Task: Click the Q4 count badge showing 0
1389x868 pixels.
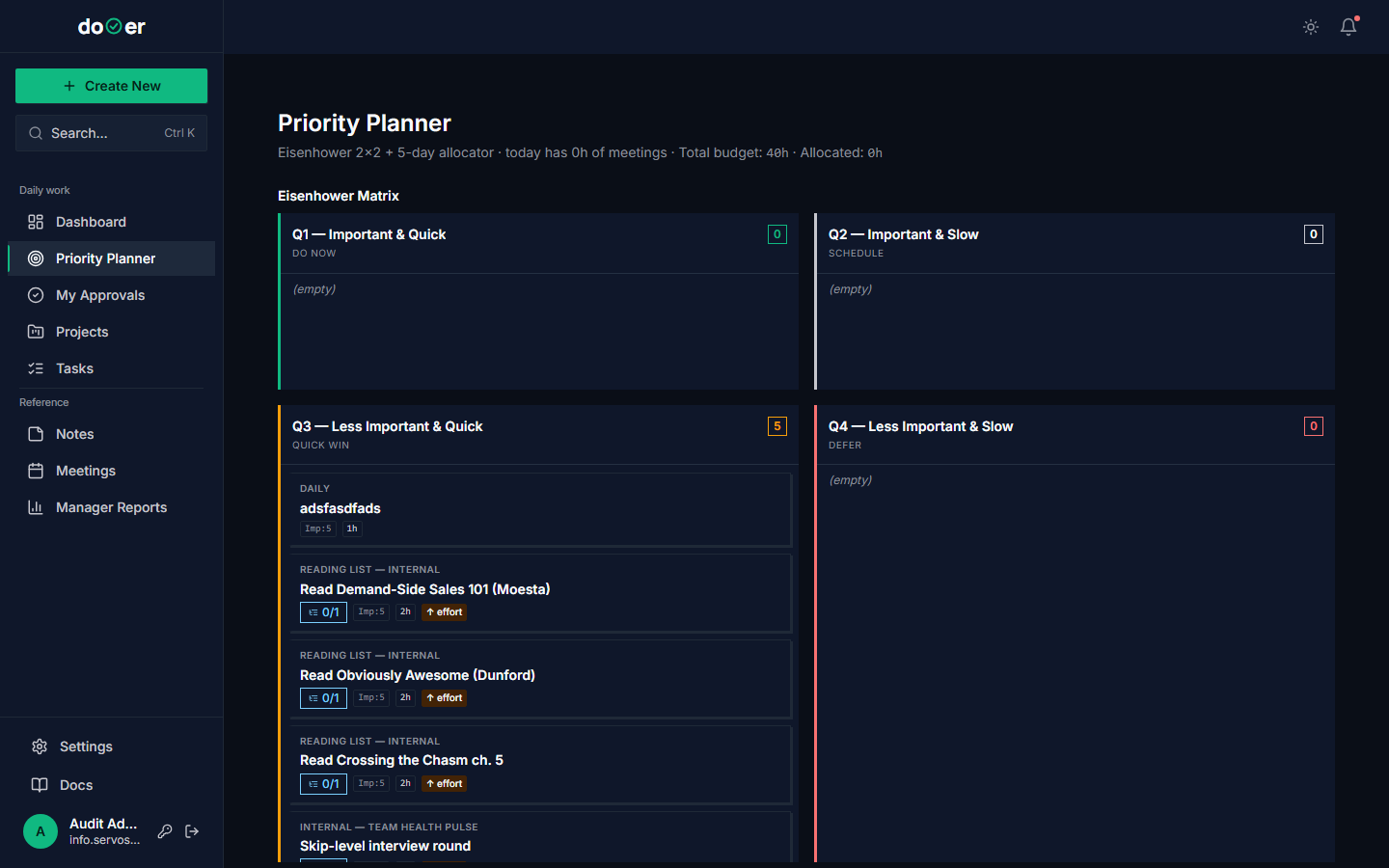Action: [1314, 426]
